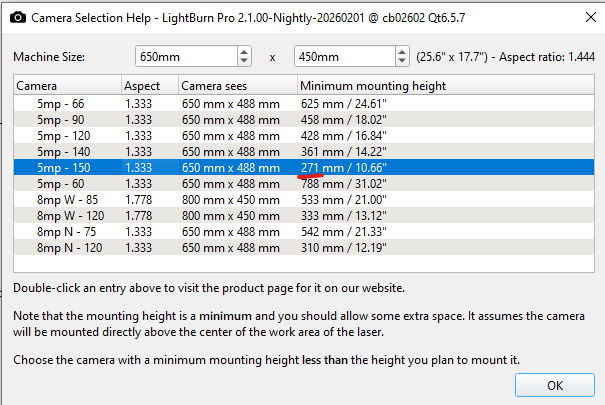Click the Camera sees column header
The image size is (605, 405).
(x=237, y=86)
